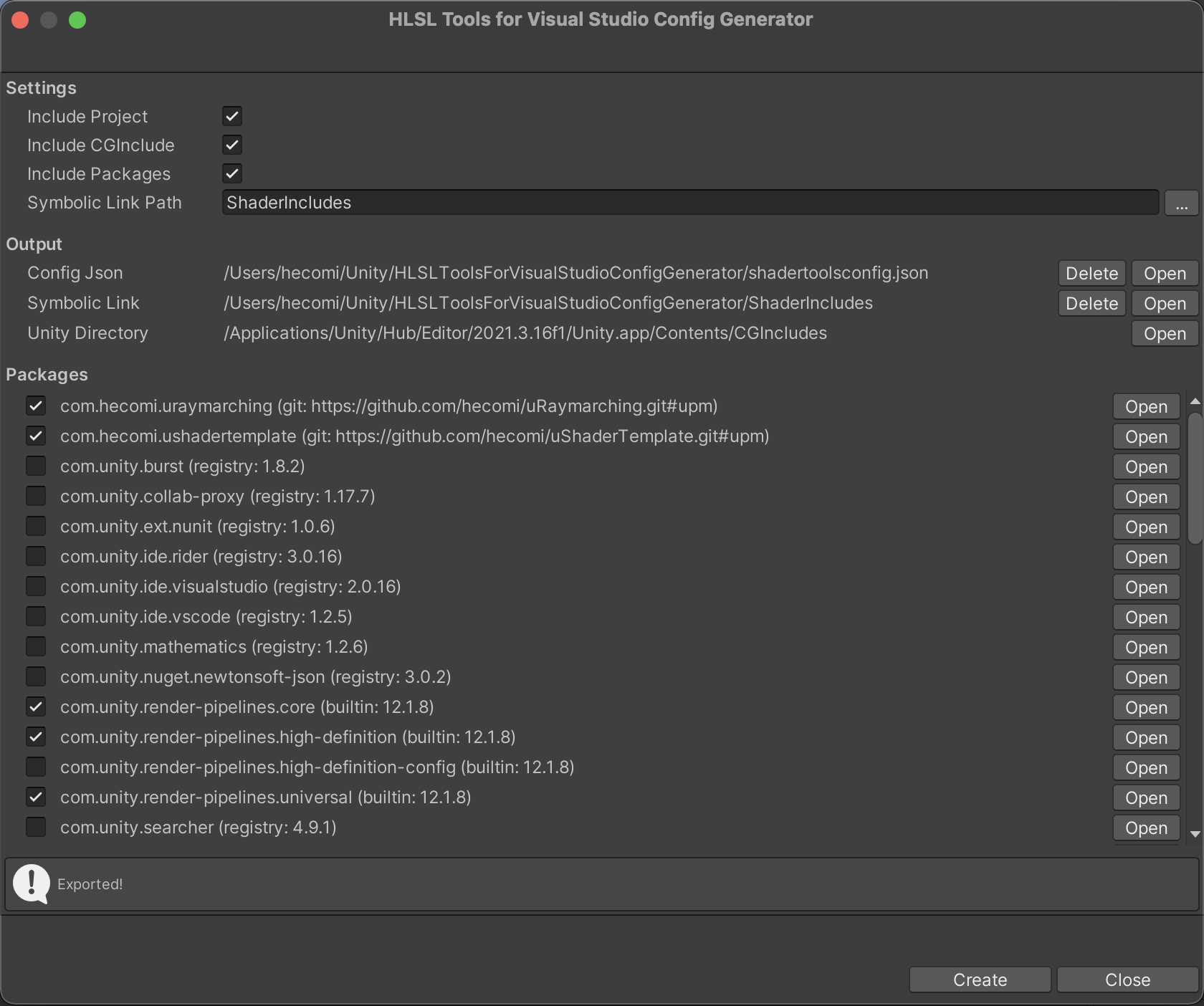Click the scrollbar down arrow
1204x1006 pixels.
(x=1194, y=834)
